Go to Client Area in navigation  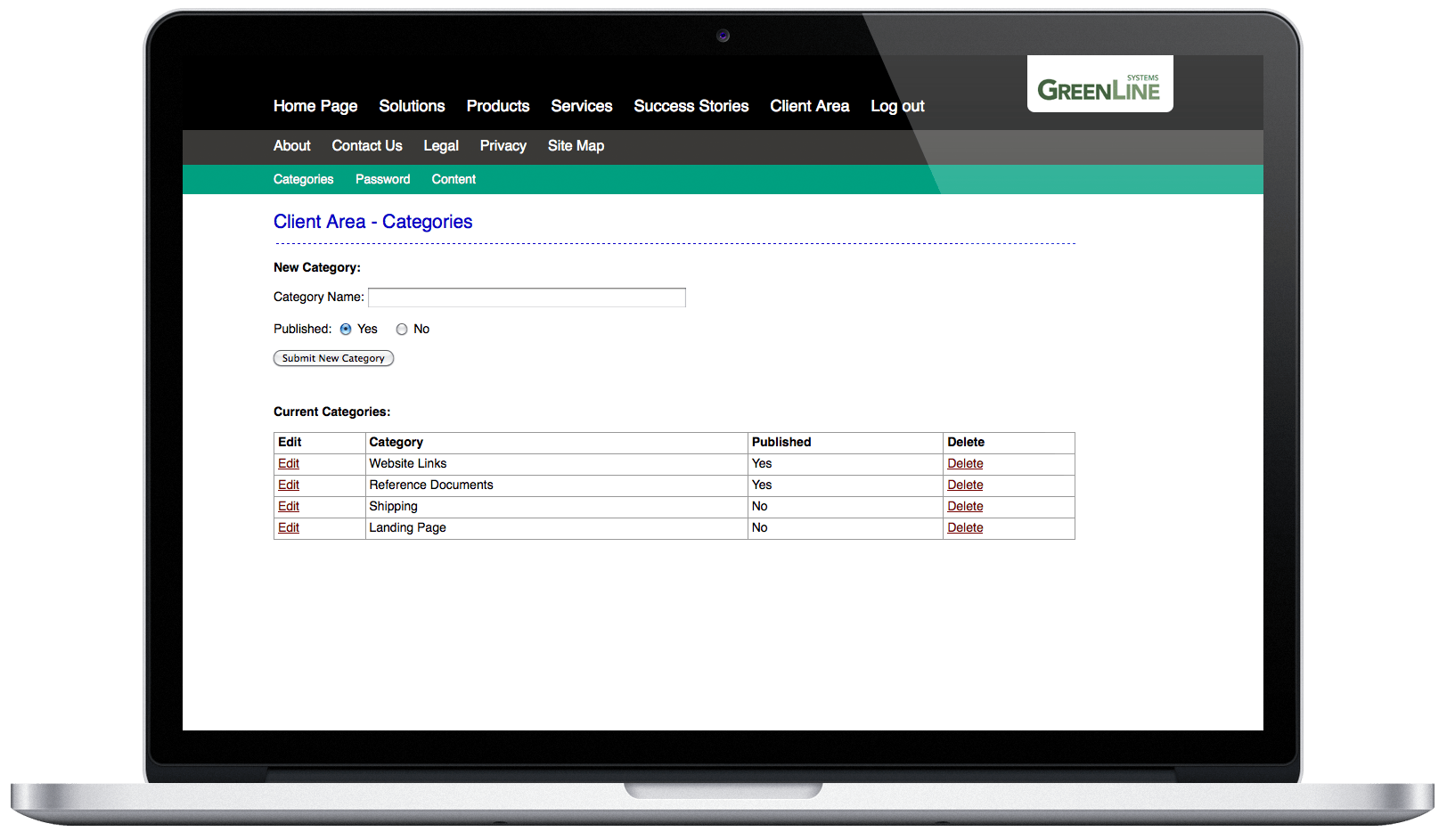(810, 106)
